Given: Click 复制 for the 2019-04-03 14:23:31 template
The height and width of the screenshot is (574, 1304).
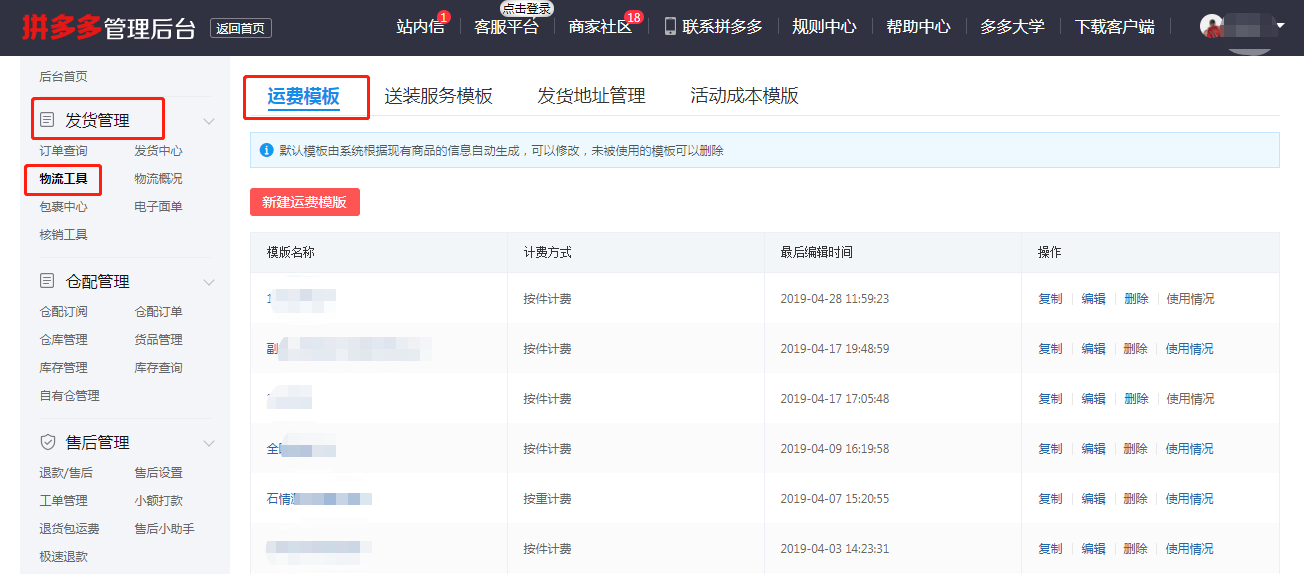Looking at the screenshot, I should 1050,549.
